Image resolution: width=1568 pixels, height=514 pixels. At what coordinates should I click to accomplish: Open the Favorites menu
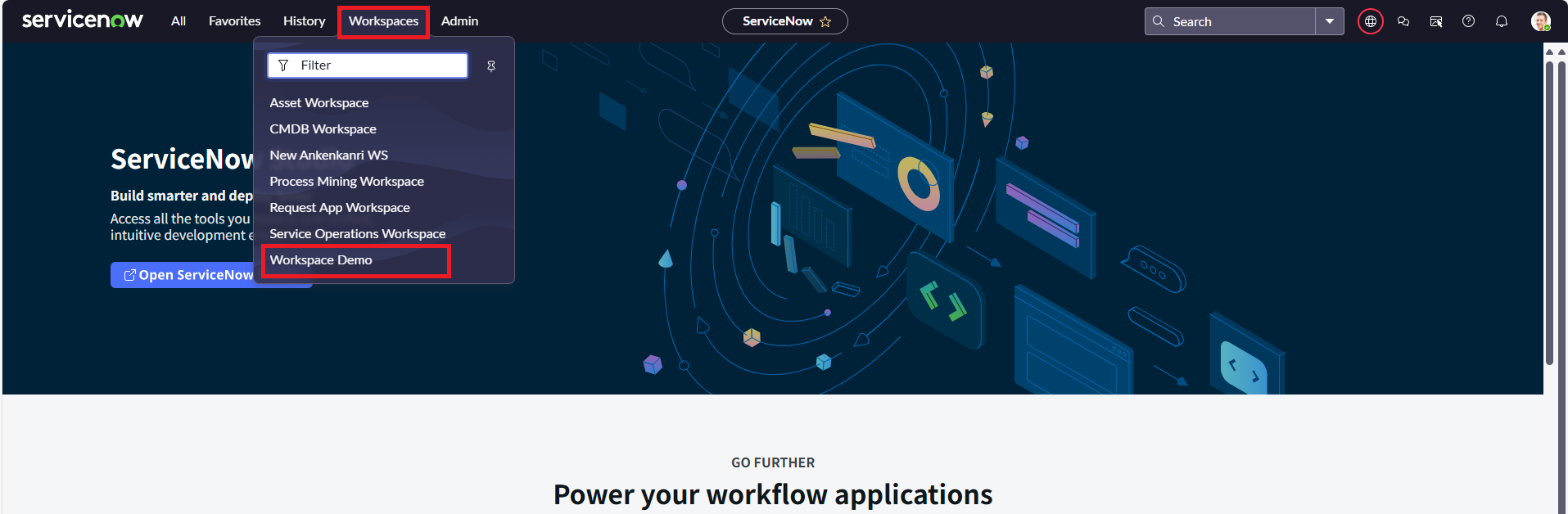point(234,21)
